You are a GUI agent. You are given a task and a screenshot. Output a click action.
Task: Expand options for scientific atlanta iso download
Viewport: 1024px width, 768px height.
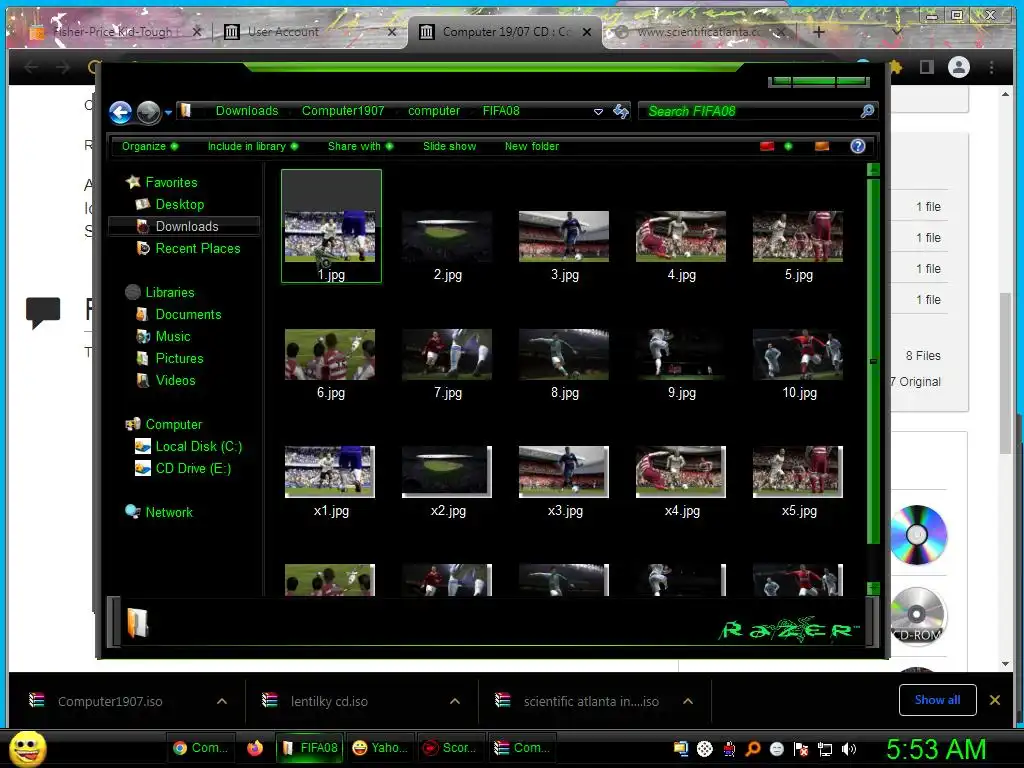688,701
